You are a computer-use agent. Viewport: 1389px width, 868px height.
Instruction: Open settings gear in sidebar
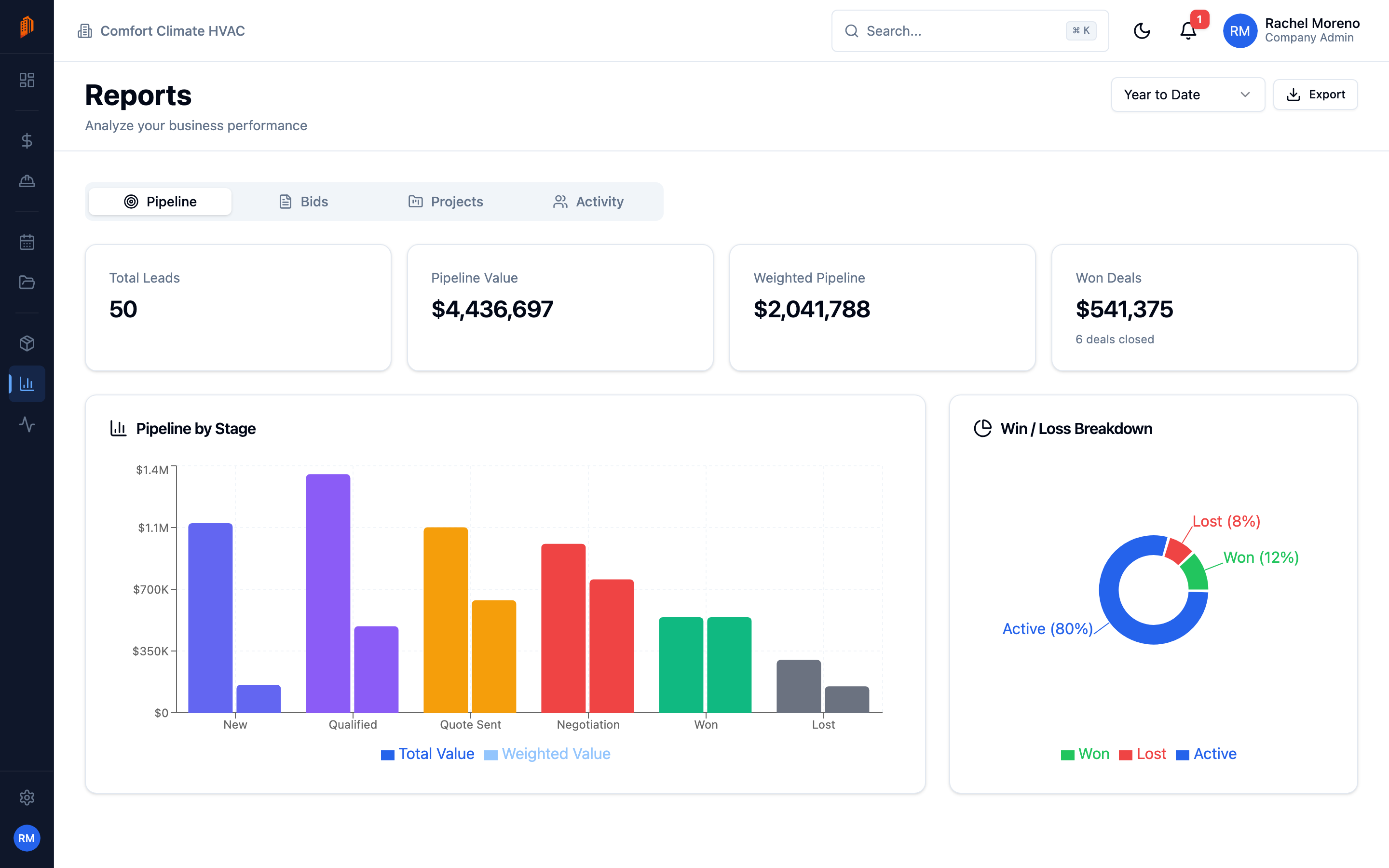click(x=27, y=798)
